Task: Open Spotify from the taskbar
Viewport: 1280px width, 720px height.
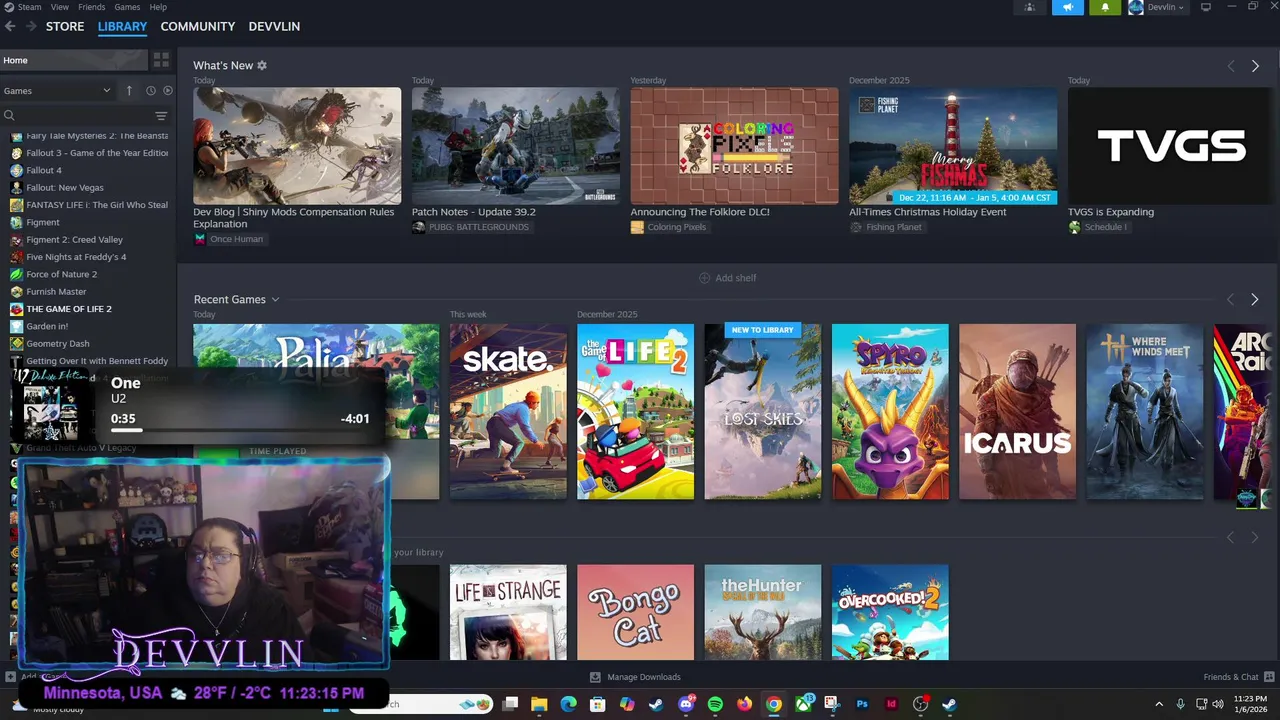Action: click(x=715, y=704)
